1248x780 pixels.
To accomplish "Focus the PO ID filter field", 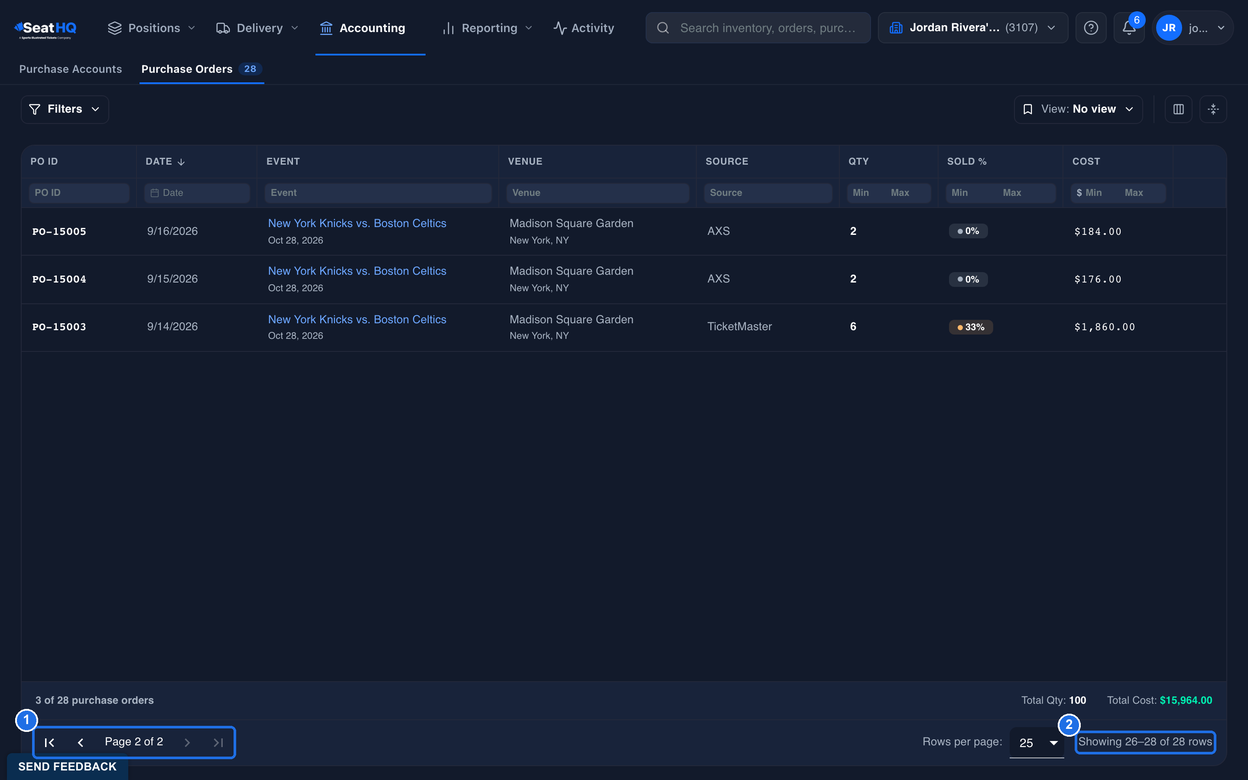I will [x=79, y=193].
